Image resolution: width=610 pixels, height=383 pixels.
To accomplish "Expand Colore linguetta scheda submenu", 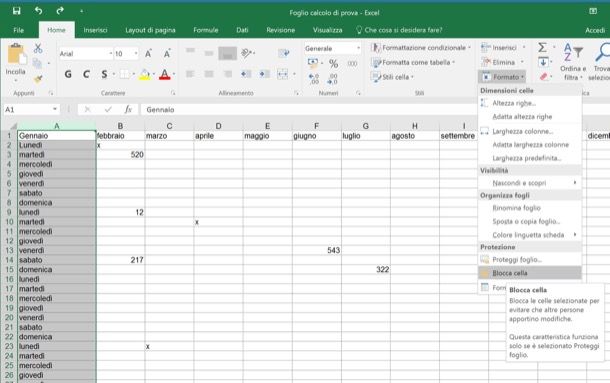I will (530, 235).
